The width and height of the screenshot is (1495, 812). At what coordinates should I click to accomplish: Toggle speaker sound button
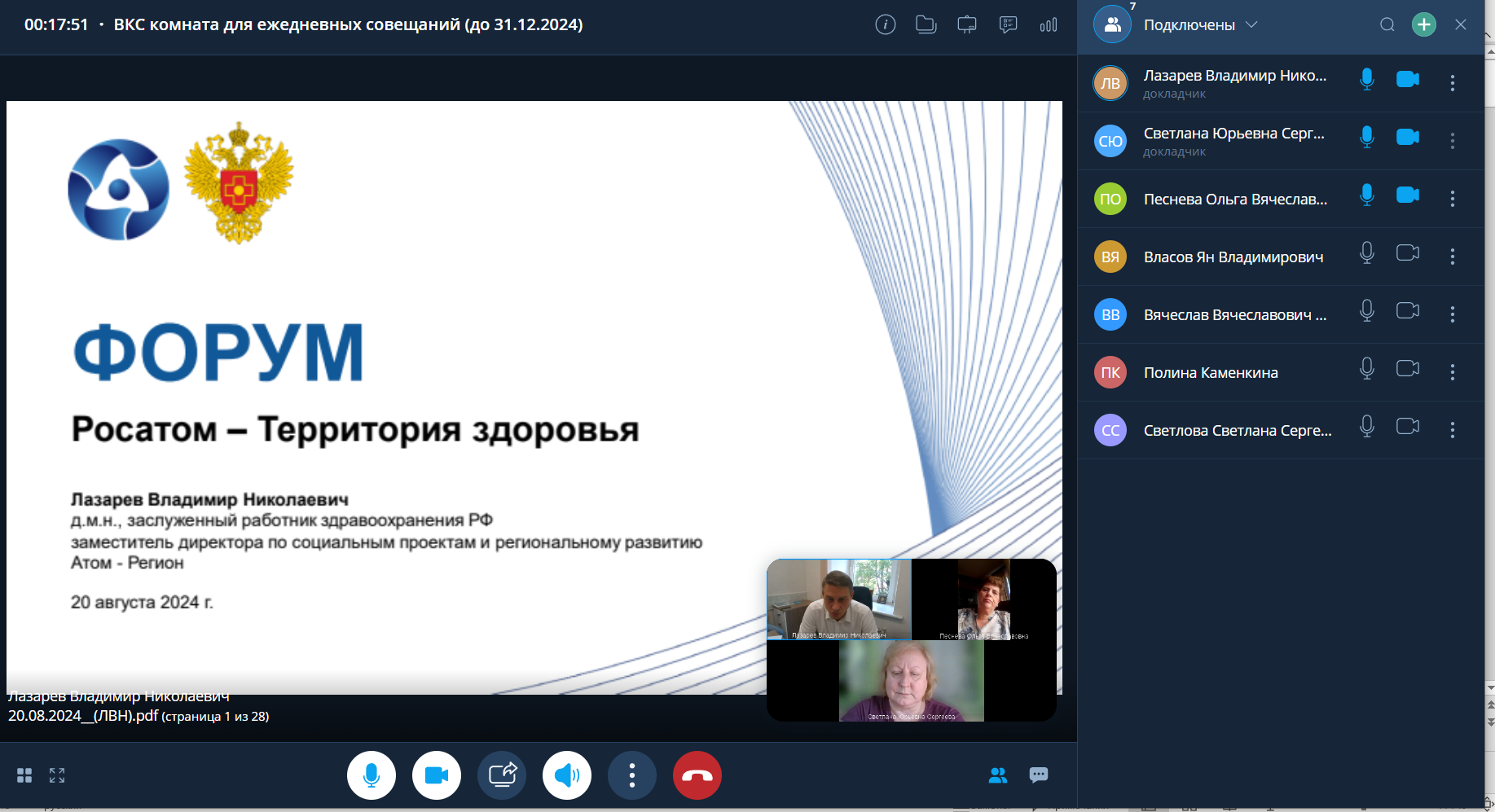[x=567, y=775]
